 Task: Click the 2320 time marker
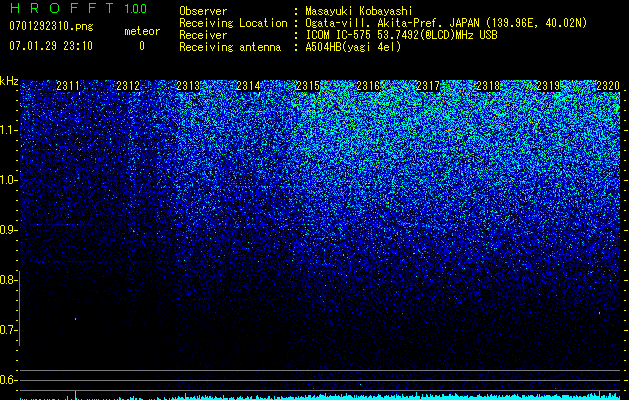coord(608,86)
